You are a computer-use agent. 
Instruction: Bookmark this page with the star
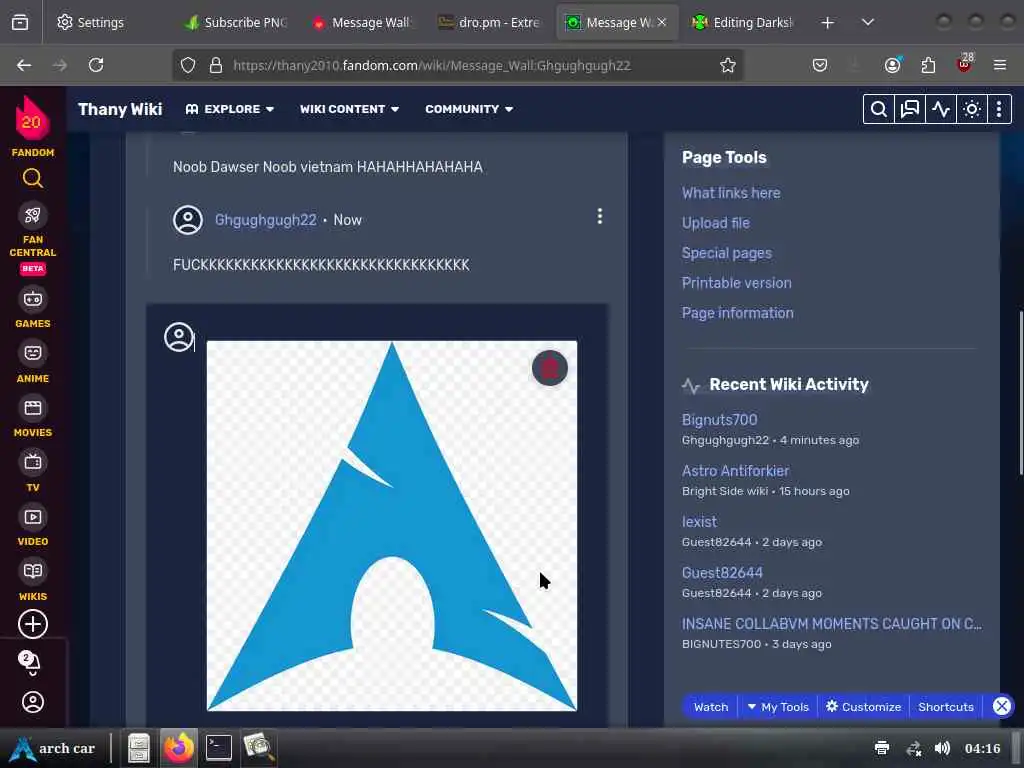(x=728, y=65)
